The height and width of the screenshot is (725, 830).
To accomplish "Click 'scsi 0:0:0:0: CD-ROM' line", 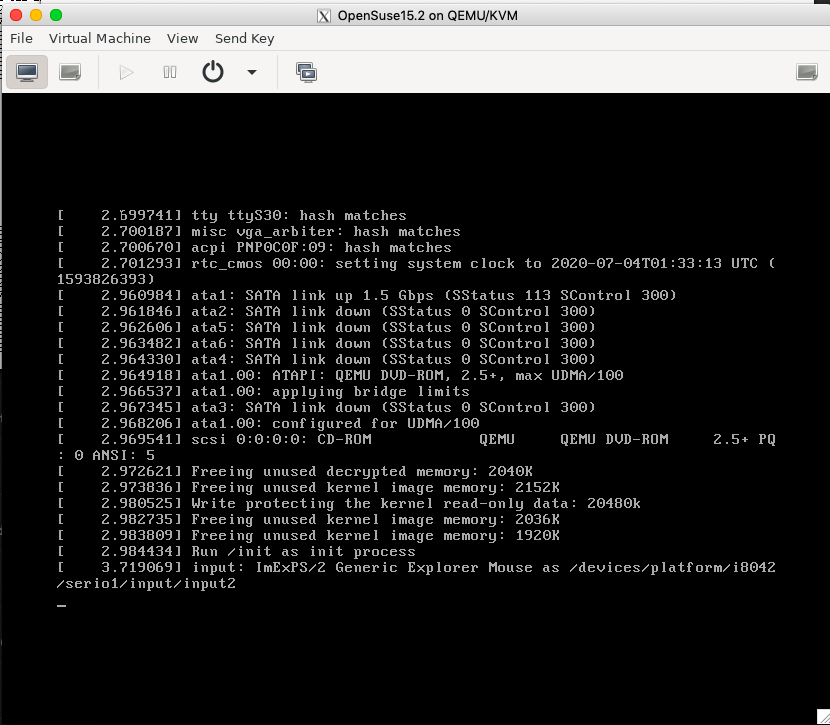I will point(416,439).
